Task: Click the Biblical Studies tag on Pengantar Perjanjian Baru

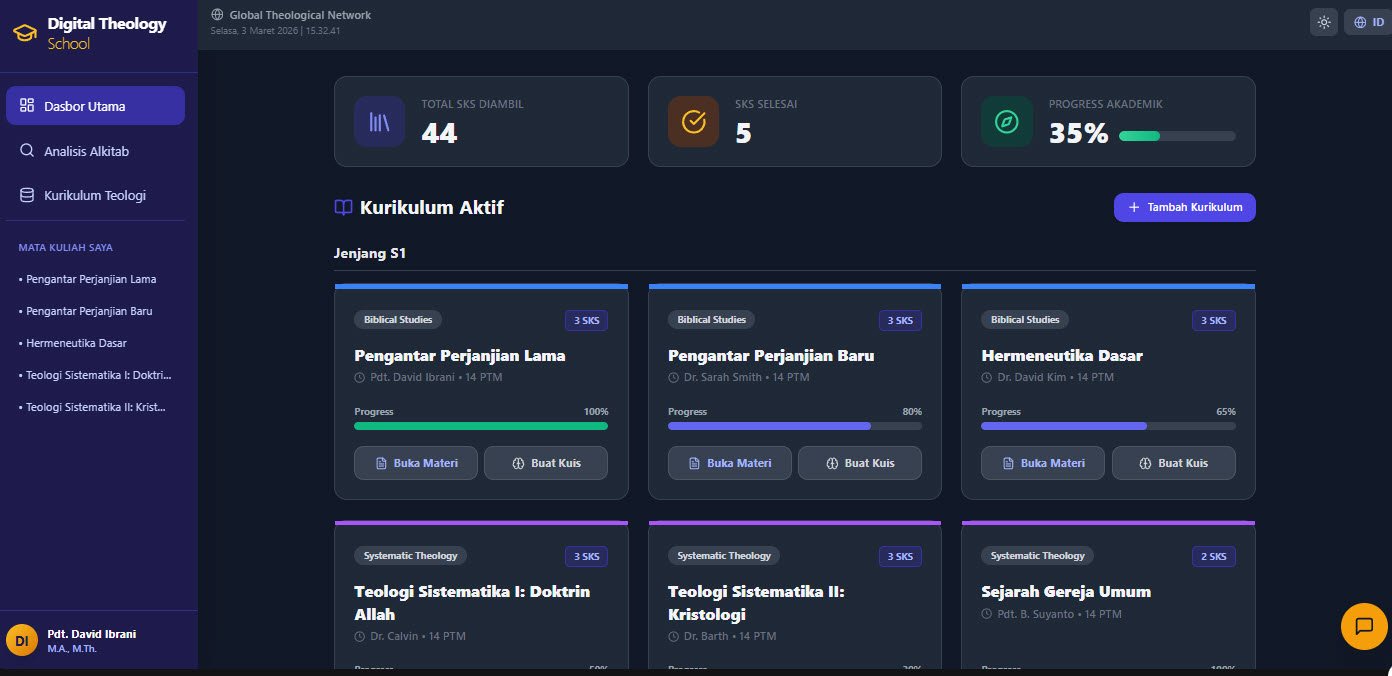Action: 712,320
